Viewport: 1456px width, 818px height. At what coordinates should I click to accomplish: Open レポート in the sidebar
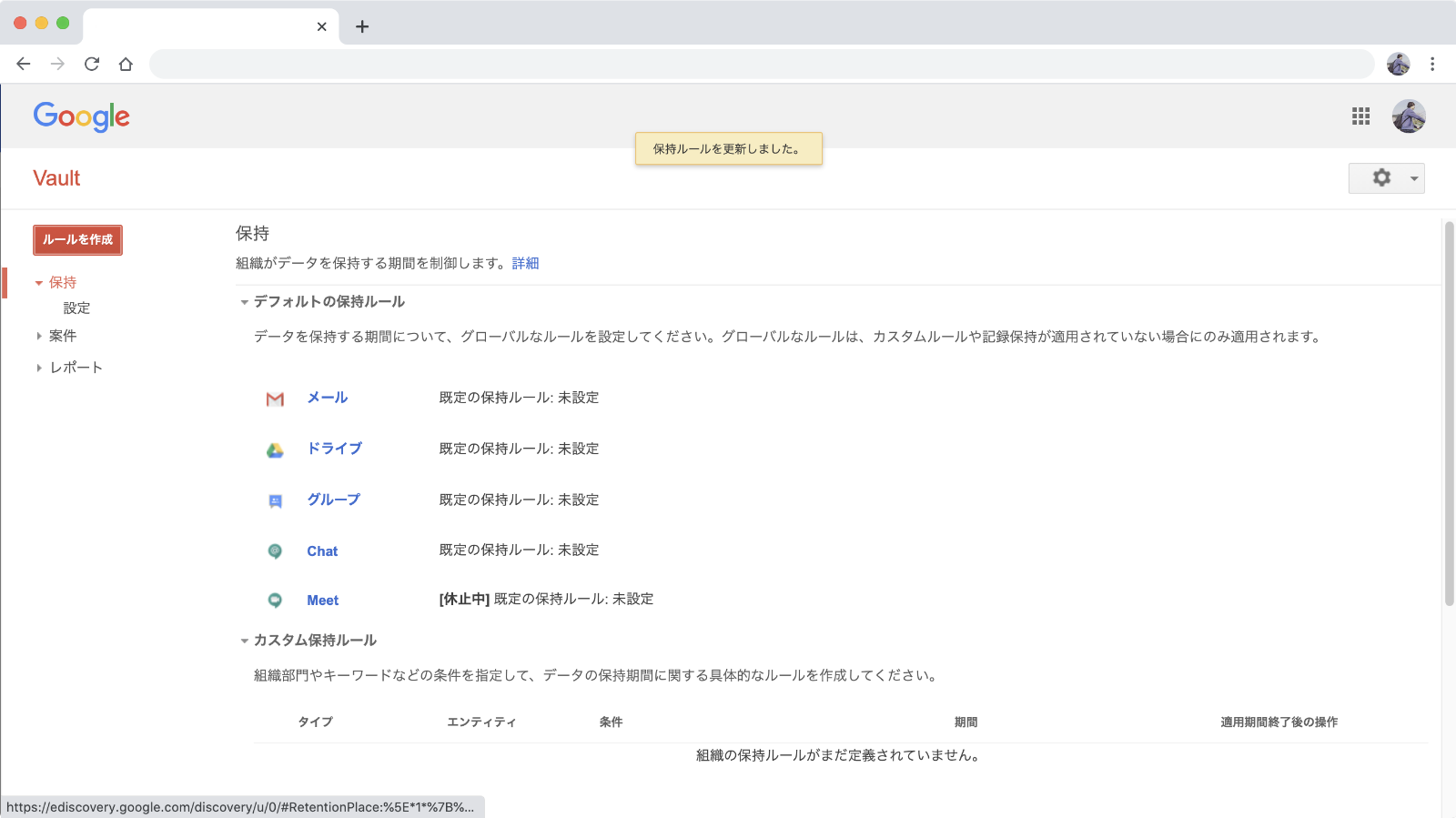click(x=76, y=368)
